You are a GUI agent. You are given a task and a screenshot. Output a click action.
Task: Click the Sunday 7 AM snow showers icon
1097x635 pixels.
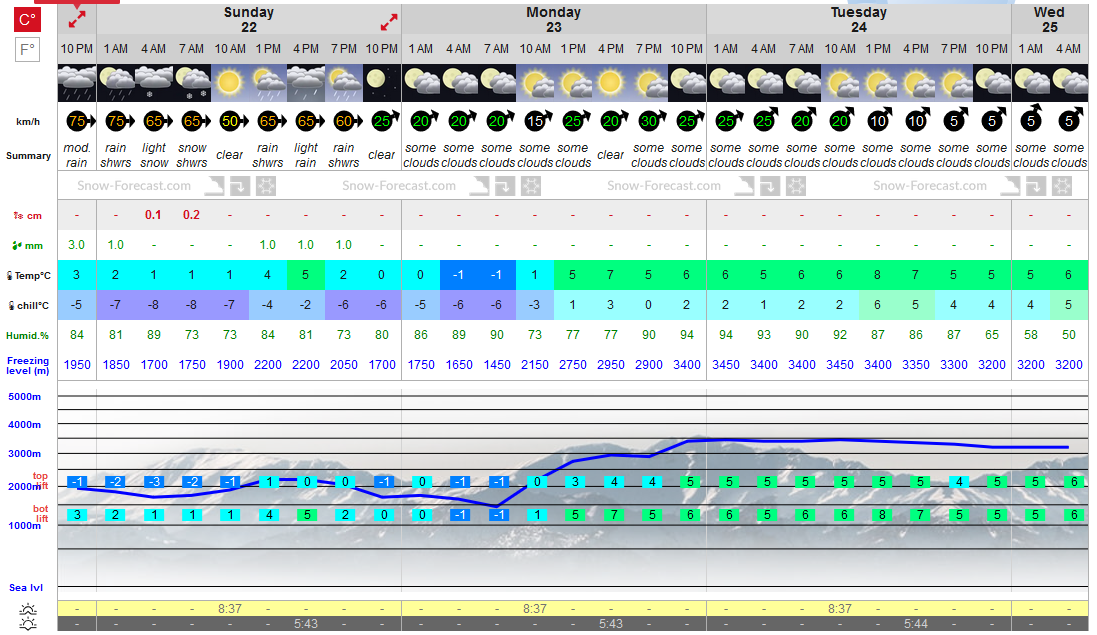click(x=192, y=83)
